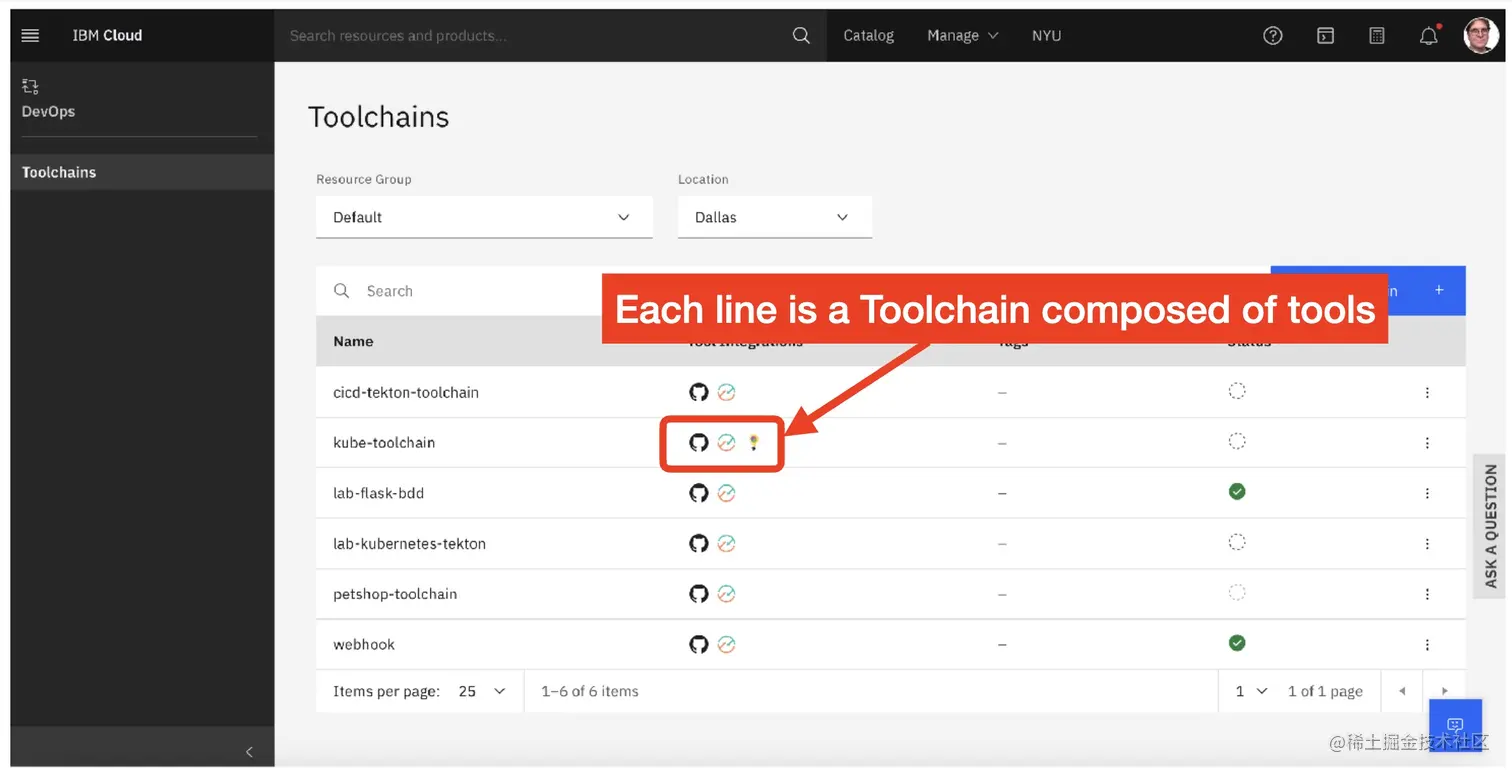Viewport: 1512px width, 775px height.
Task: Open the Location dropdown set to Dallas
Action: pyautogui.click(x=775, y=217)
